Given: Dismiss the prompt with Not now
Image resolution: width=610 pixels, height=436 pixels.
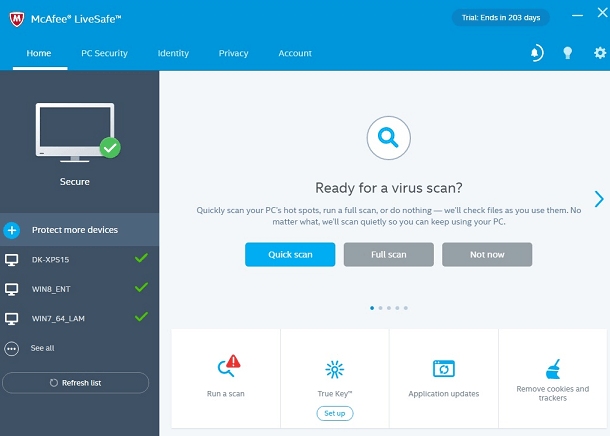Looking at the screenshot, I should click(x=487, y=254).
